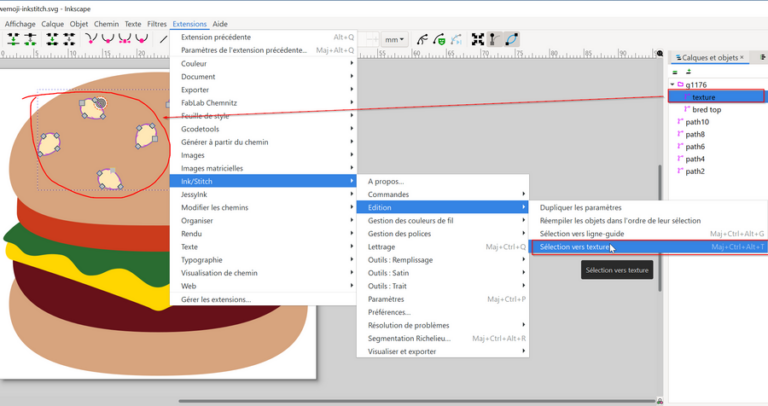Close the Calques et objets tab
This screenshot has width=768, height=406.
click(x=742, y=58)
